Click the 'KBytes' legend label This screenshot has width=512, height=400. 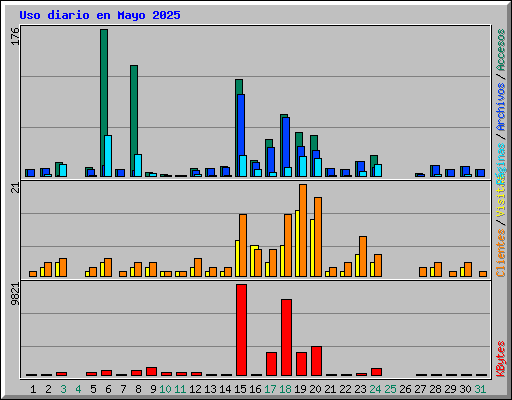[501, 359]
